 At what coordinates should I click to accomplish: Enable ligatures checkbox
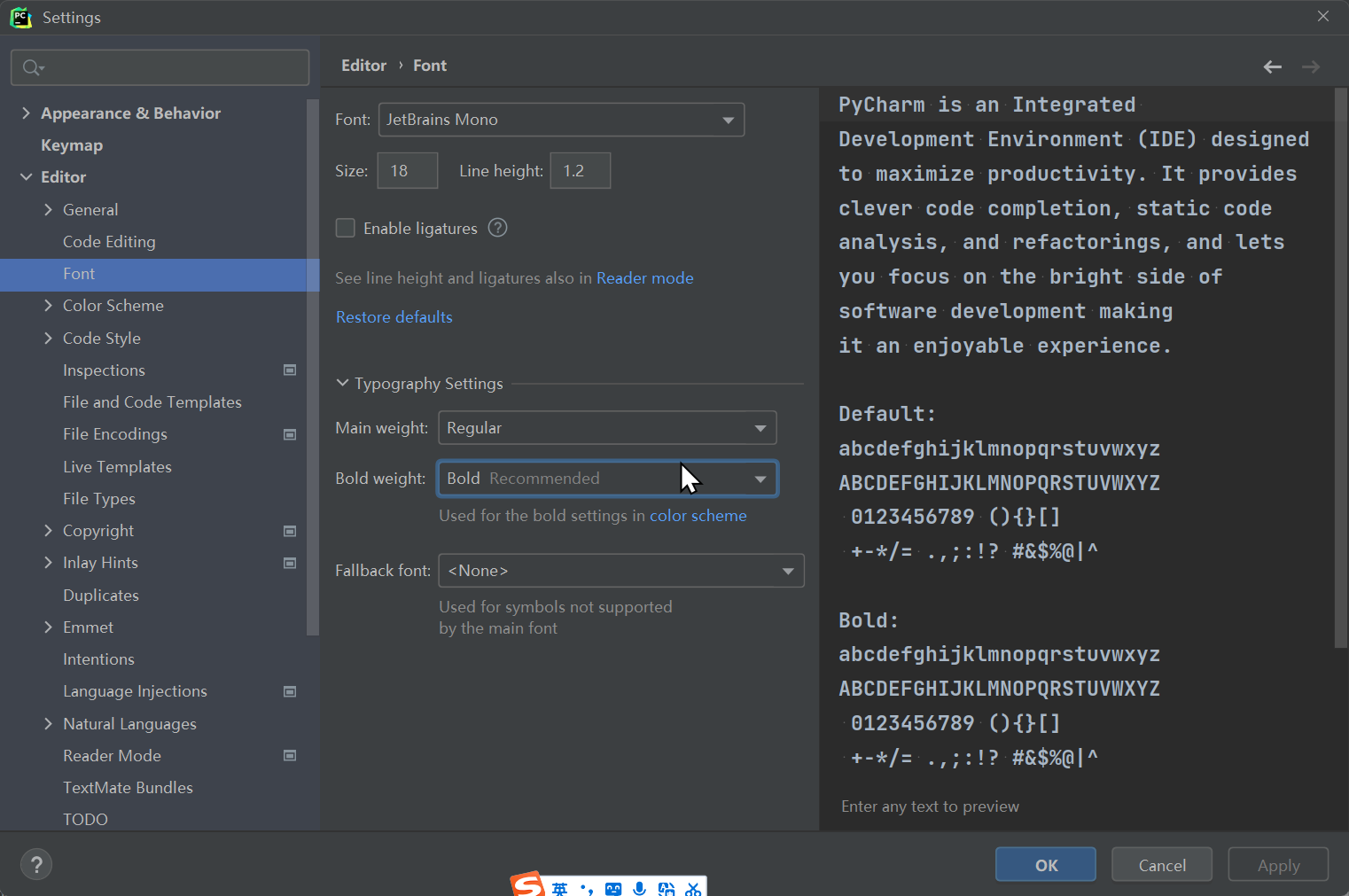click(346, 228)
